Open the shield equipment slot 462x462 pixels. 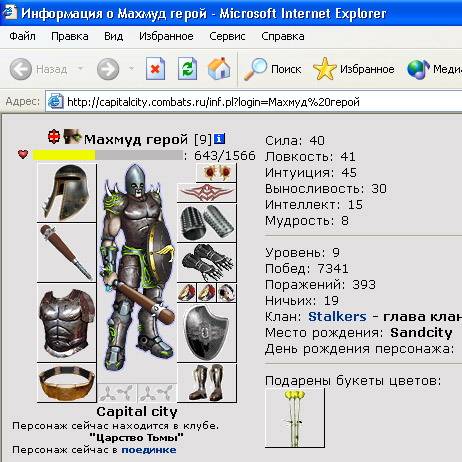pos(207,332)
